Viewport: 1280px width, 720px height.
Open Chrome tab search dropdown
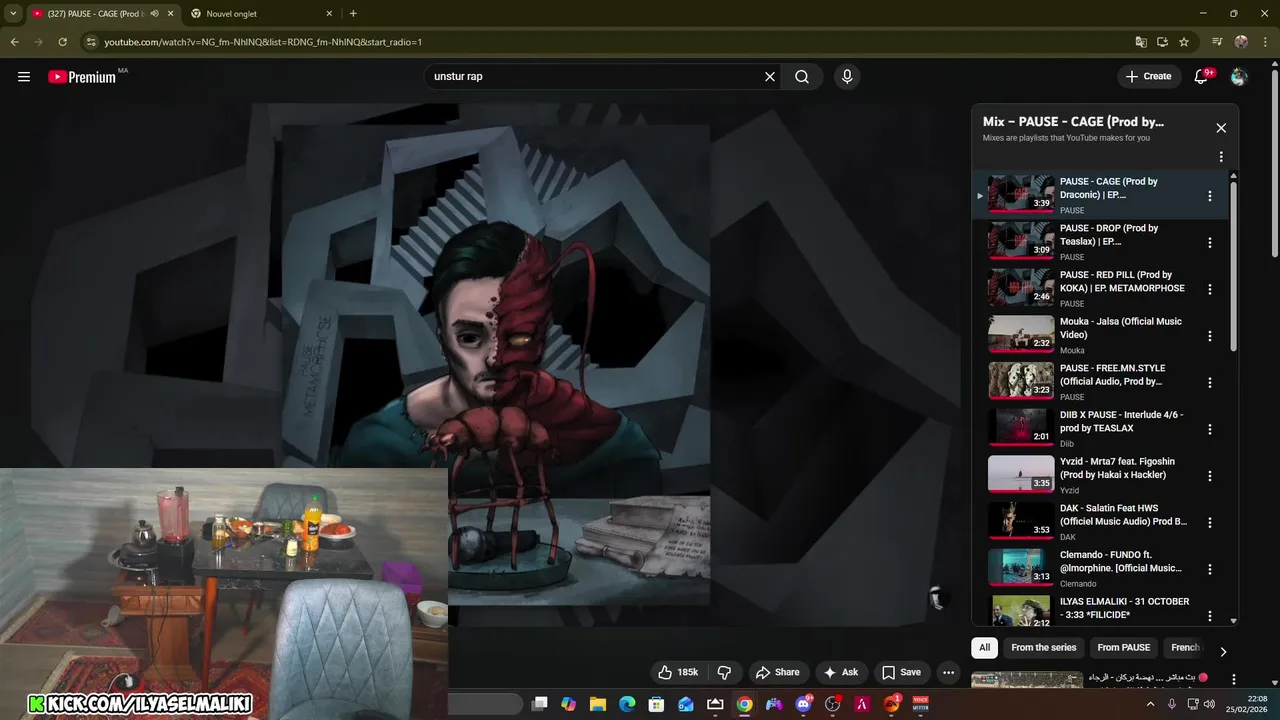pos(13,14)
